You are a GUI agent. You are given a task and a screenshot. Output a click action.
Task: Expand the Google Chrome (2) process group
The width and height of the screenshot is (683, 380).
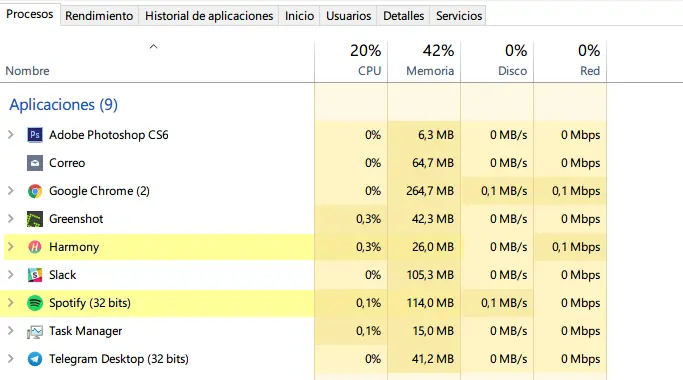(11, 191)
